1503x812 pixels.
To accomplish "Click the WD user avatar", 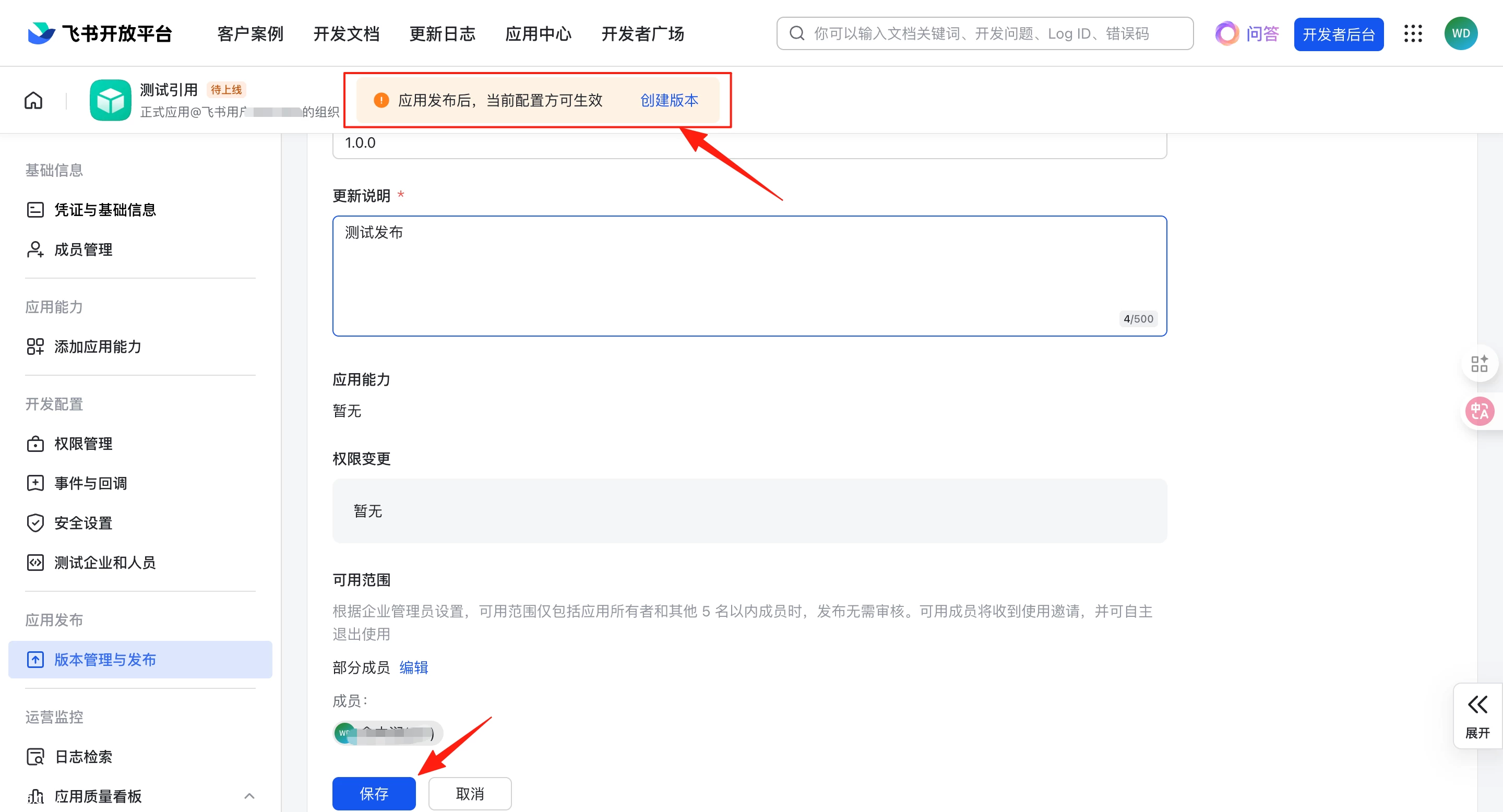I will tap(1460, 34).
